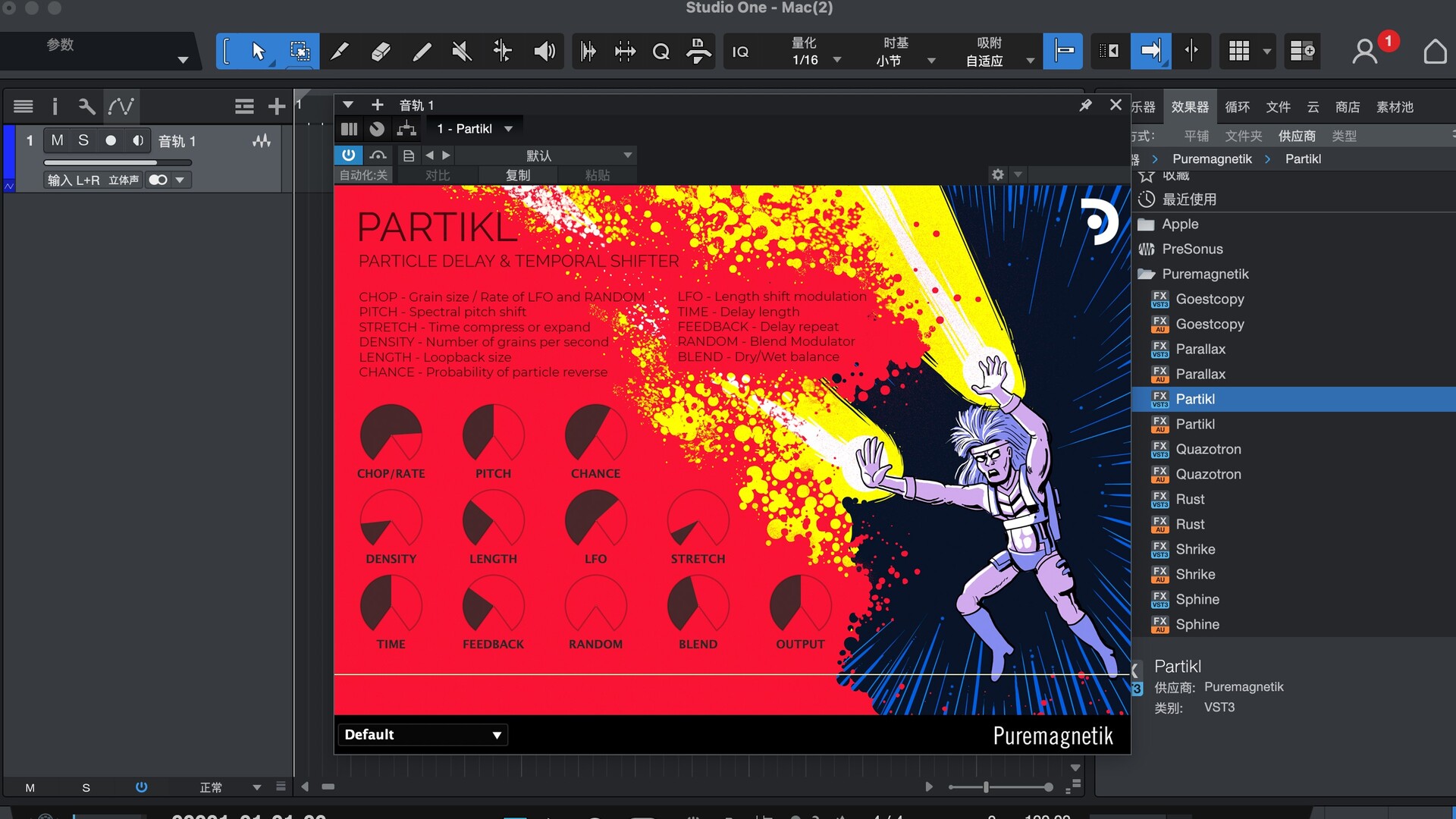Switch to the 素材池 tab
The height and width of the screenshot is (819, 1456).
(1395, 107)
